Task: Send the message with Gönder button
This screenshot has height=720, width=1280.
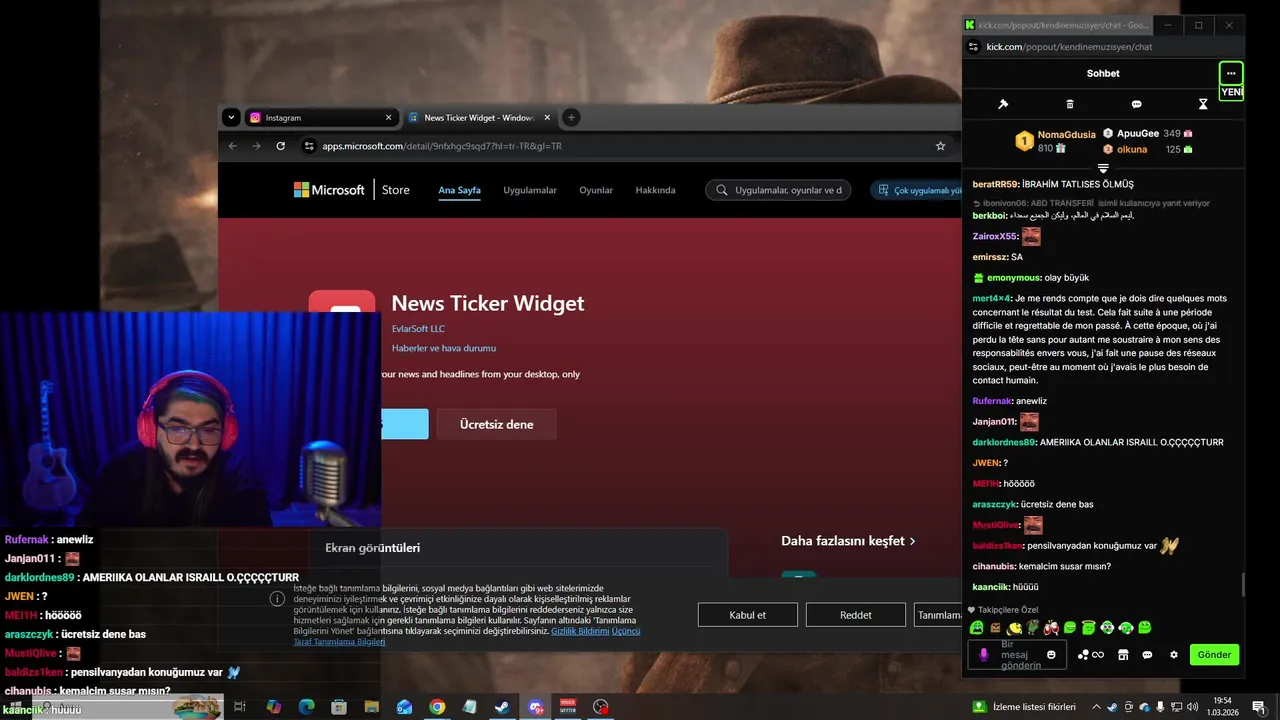Action: tap(1214, 655)
